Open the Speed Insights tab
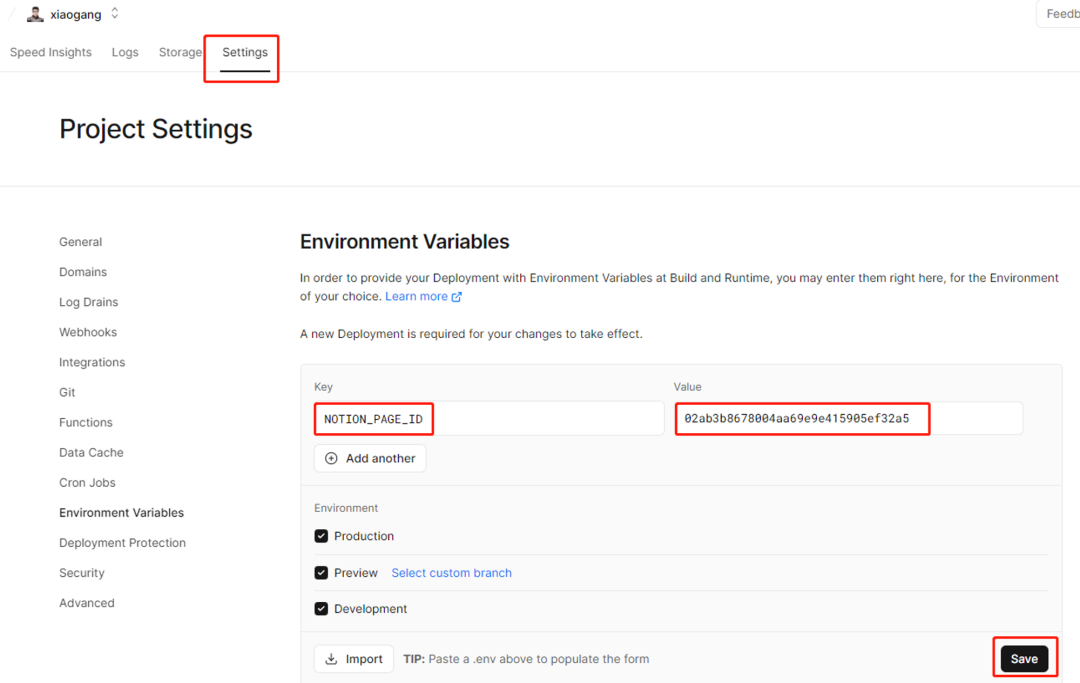Image resolution: width=1080 pixels, height=683 pixels. [51, 52]
